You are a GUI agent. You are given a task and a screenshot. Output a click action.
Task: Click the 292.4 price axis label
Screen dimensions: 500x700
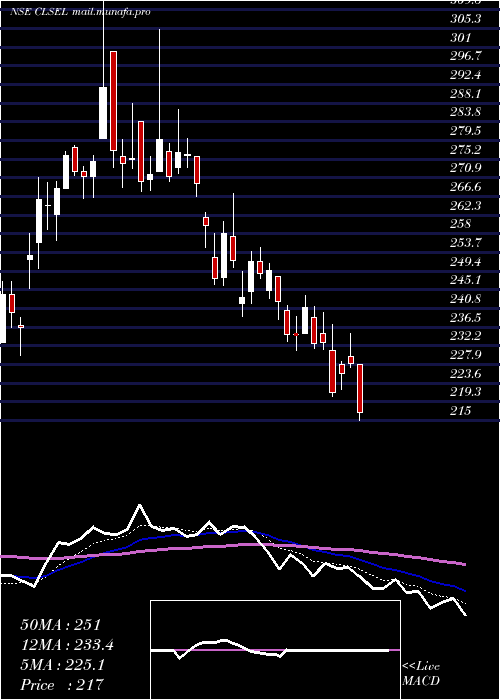(x=467, y=75)
